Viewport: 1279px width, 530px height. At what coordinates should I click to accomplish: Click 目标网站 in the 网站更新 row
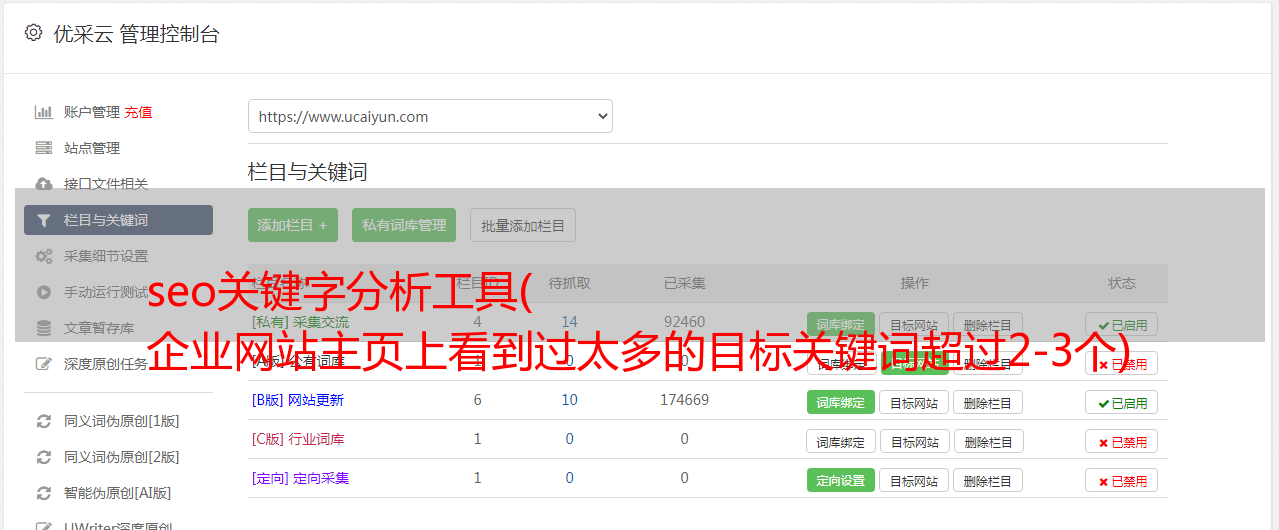pyautogui.click(x=914, y=403)
